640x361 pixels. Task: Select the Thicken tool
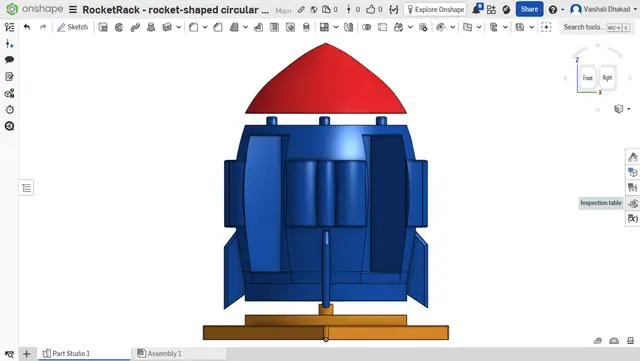(x=167, y=27)
